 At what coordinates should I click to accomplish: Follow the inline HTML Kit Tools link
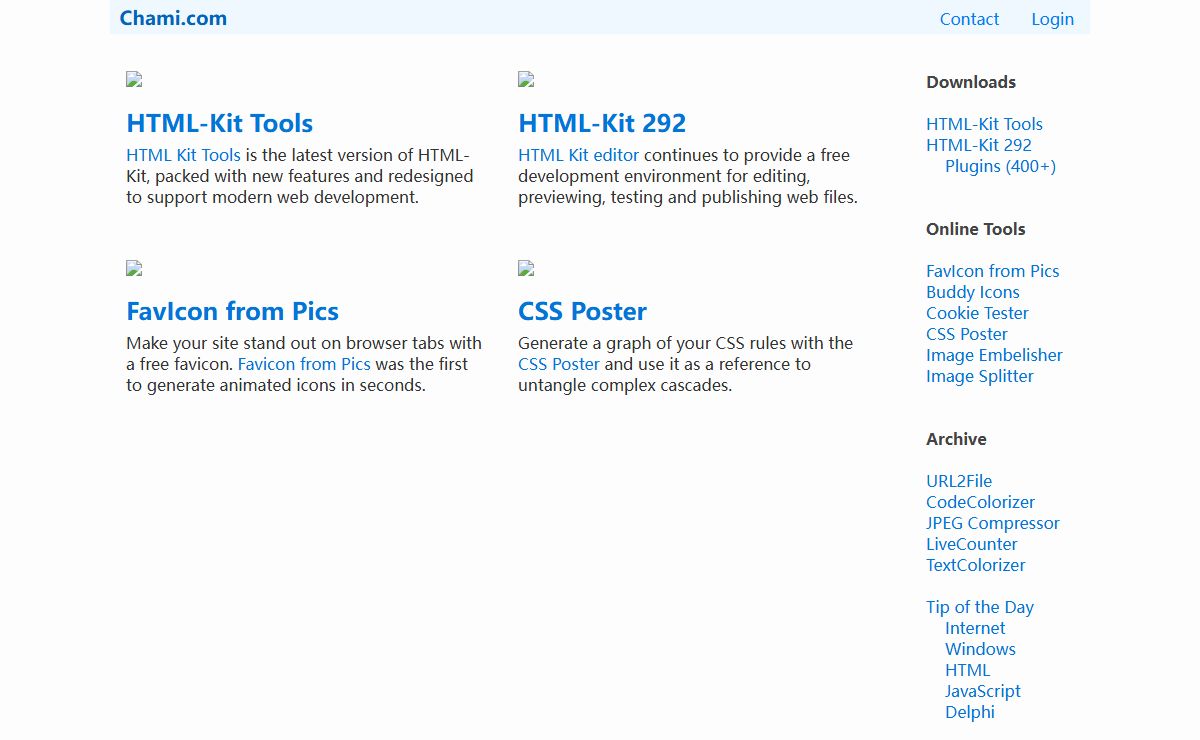pos(183,155)
